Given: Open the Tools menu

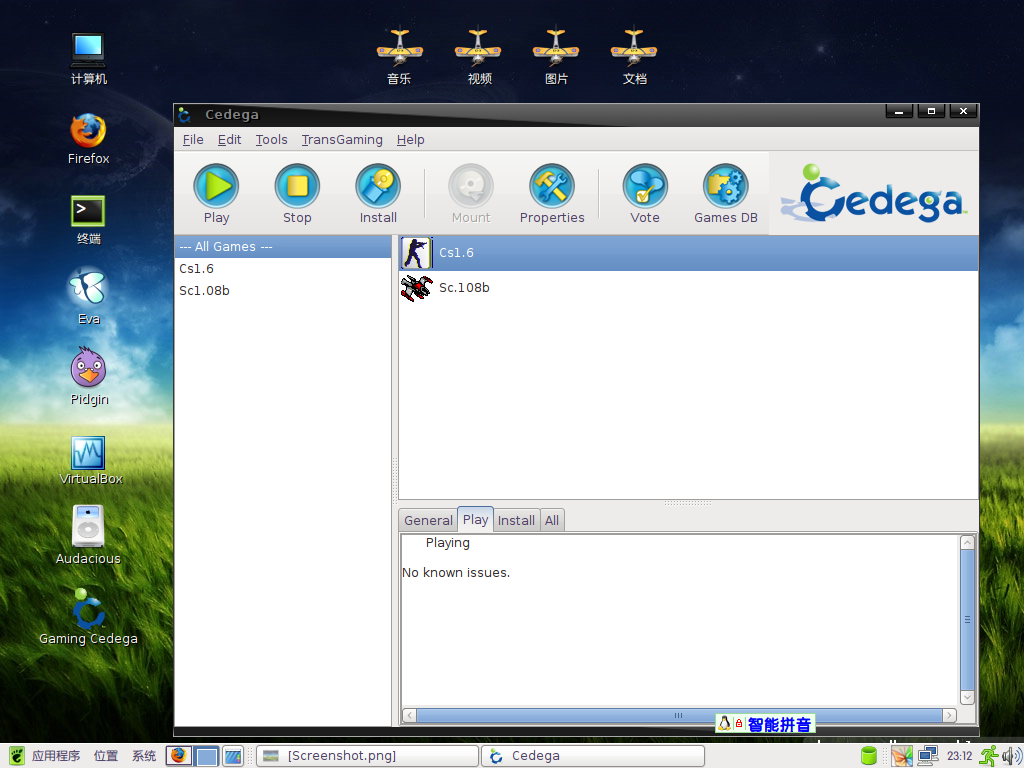Looking at the screenshot, I should pos(272,140).
